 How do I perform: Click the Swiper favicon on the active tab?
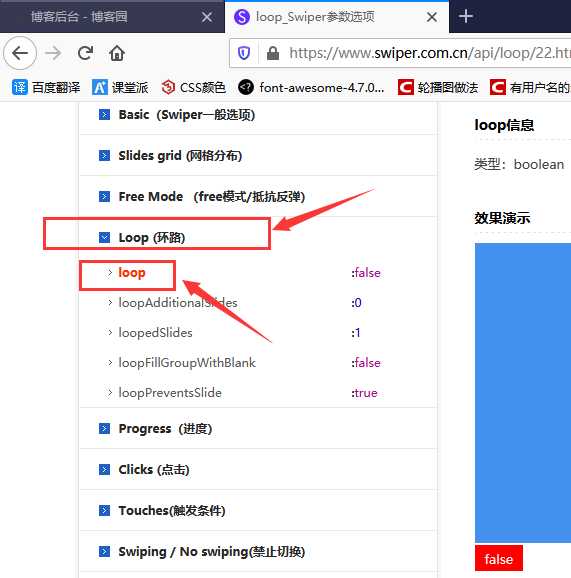point(242,17)
